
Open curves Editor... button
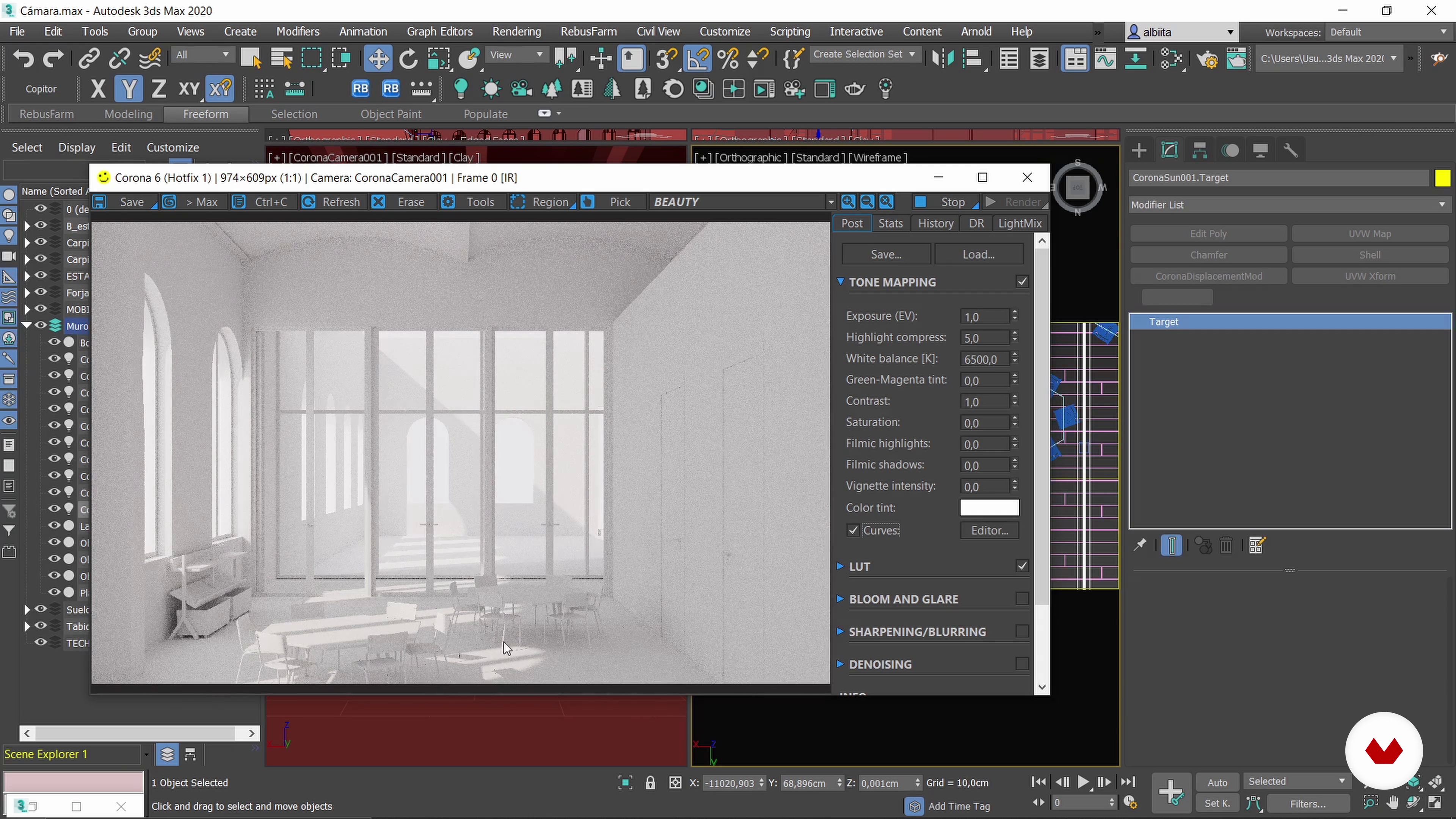(989, 530)
